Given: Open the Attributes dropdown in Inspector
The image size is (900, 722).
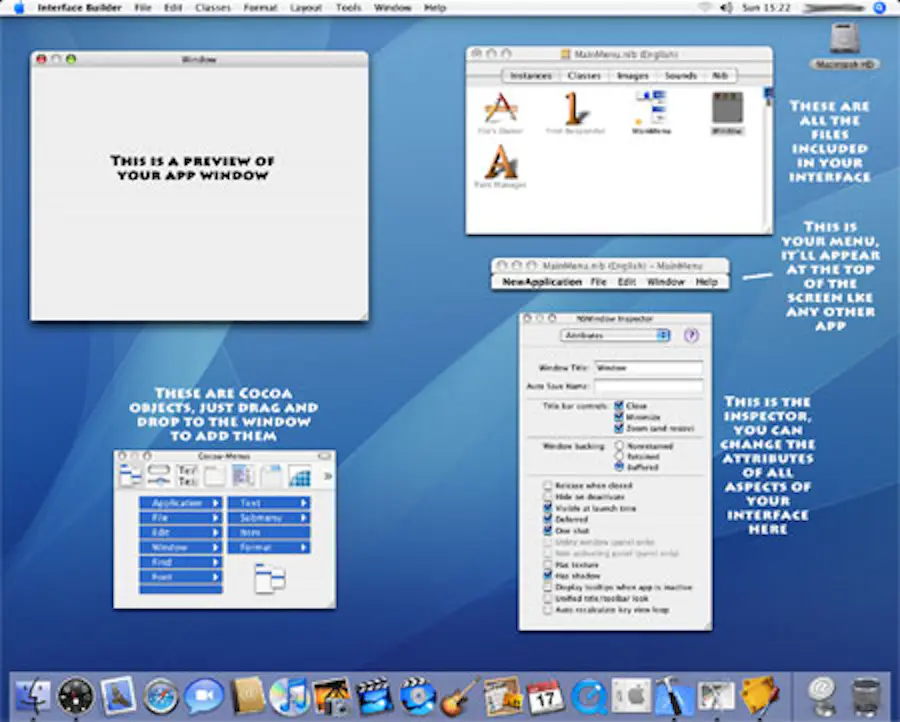Looking at the screenshot, I should [x=615, y=335].
